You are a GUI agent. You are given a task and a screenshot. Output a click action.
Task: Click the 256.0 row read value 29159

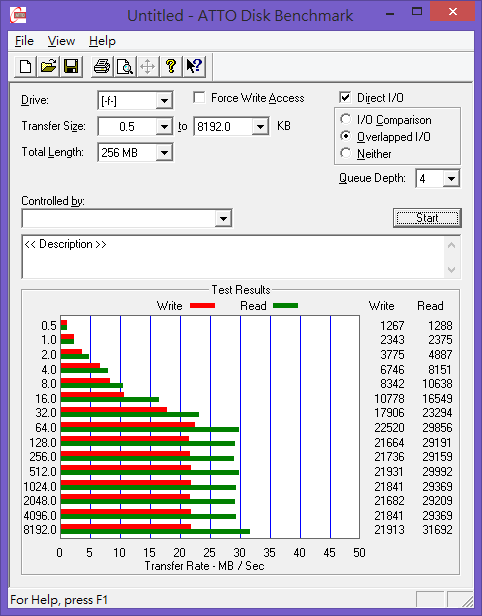pyautogui.click(x=437, y=456)
